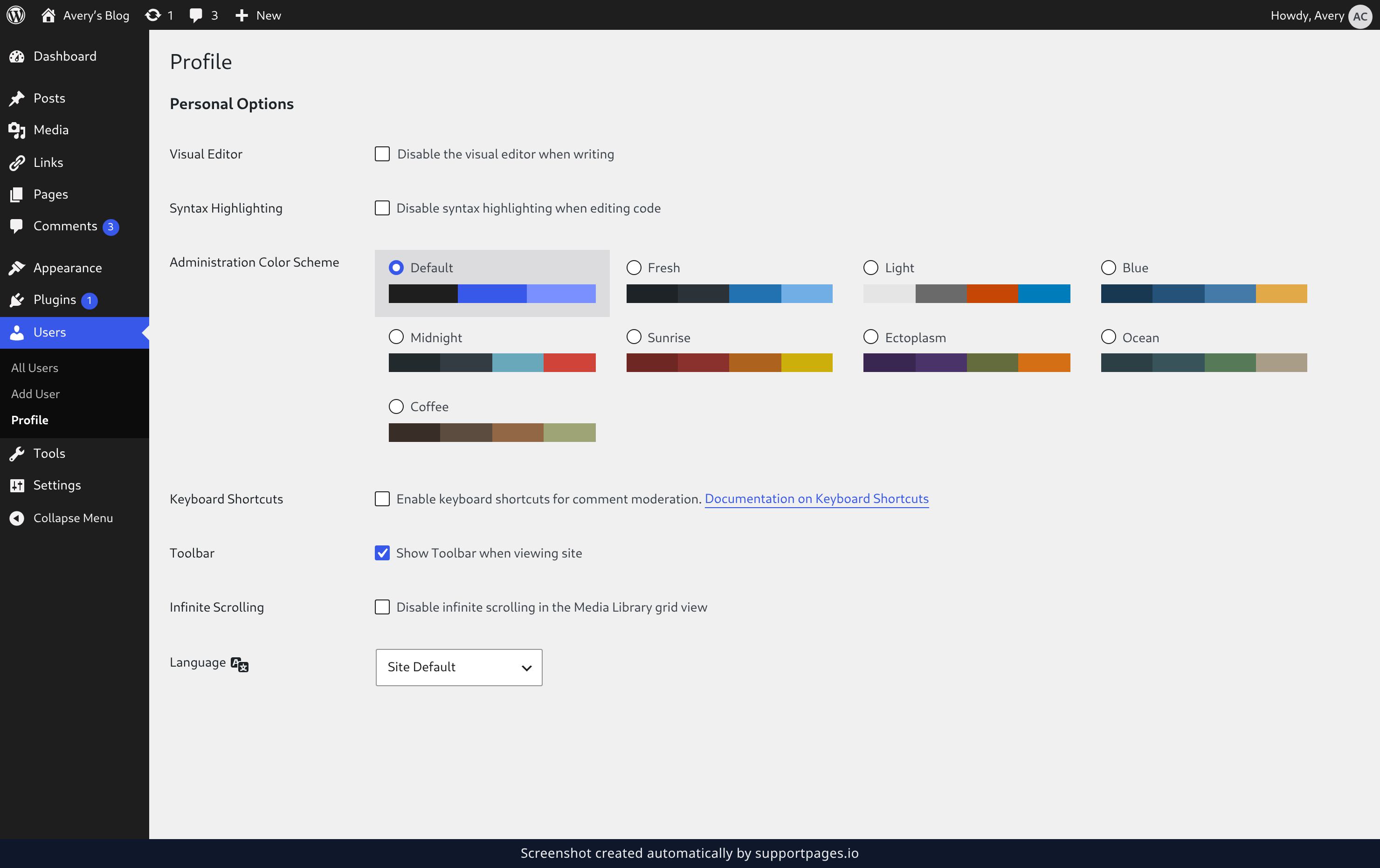Screen dimensions: 1380x868
Task: Open the AC user avatar
Action: [x=1359, y=16]
